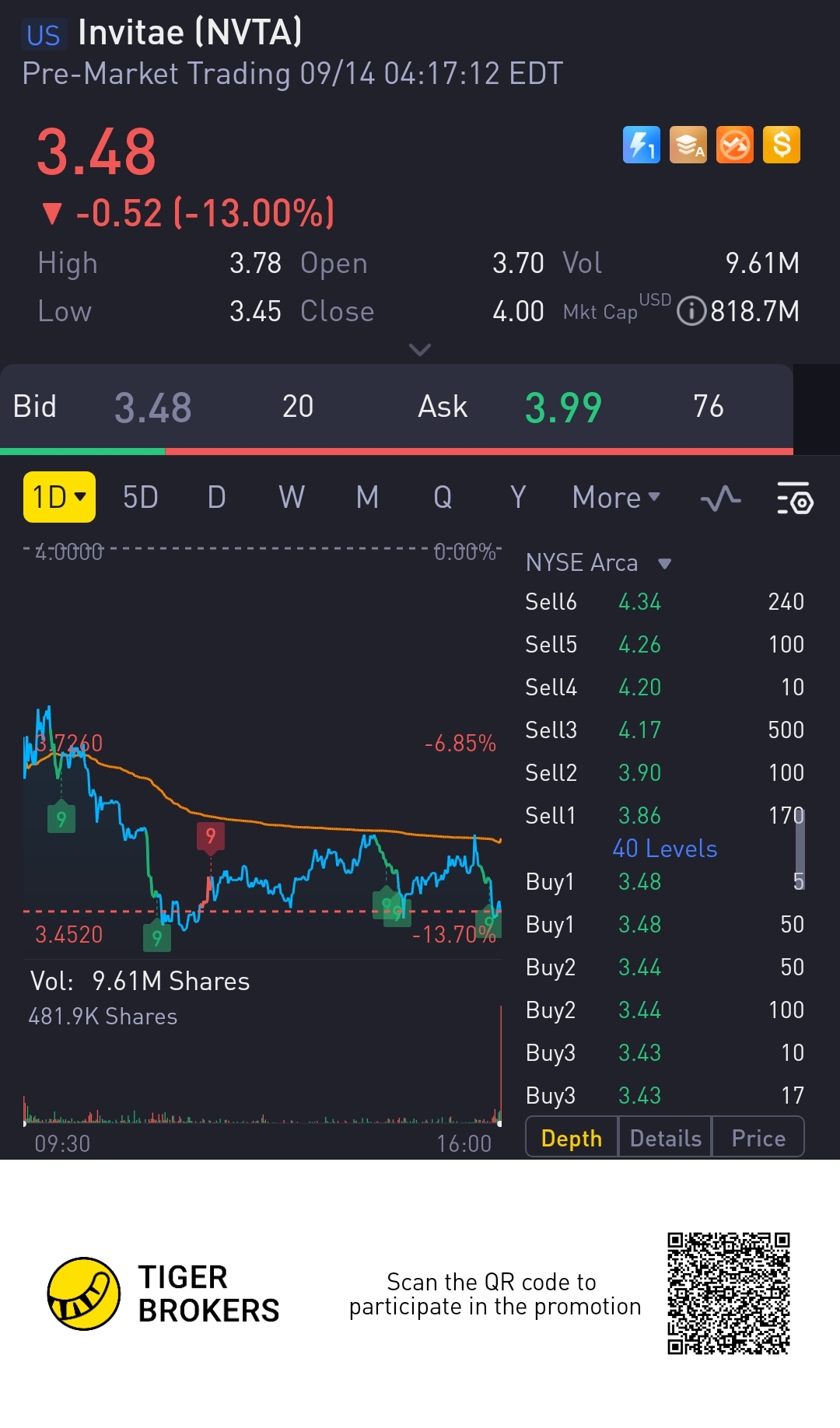This screenshot has width=840, height=1428.
Task: Select Buy3 row with quantity 10
Action: tap(665, 1052)
